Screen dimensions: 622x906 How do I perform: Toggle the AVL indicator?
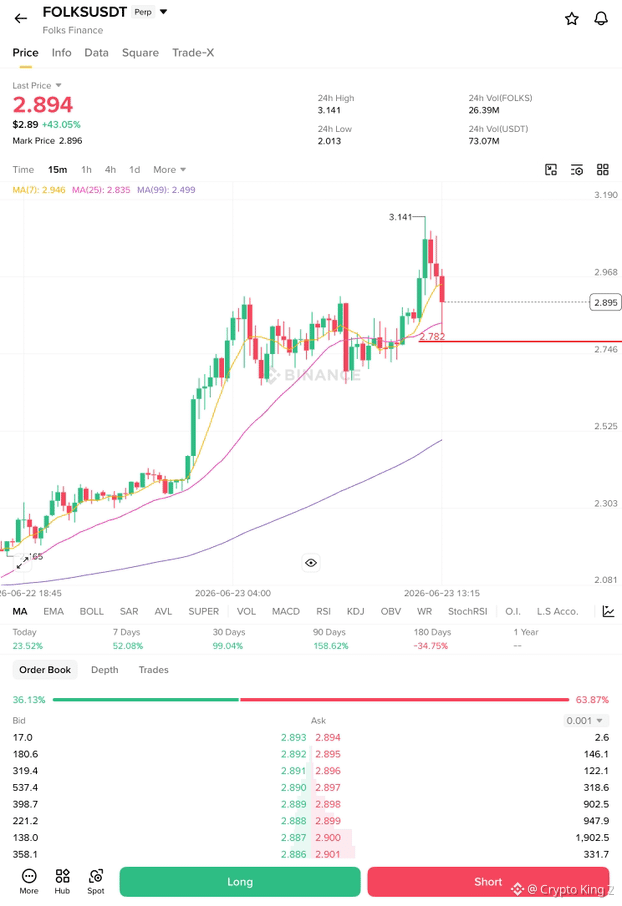163,611
